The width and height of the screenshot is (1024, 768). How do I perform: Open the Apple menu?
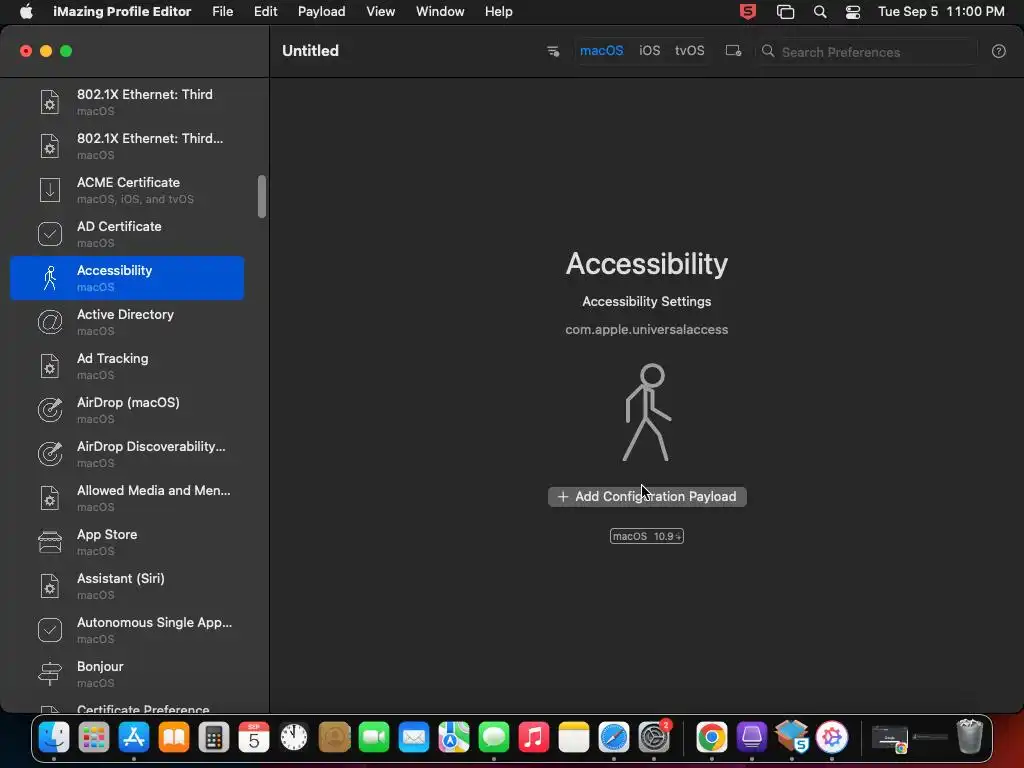coord(26,12)
